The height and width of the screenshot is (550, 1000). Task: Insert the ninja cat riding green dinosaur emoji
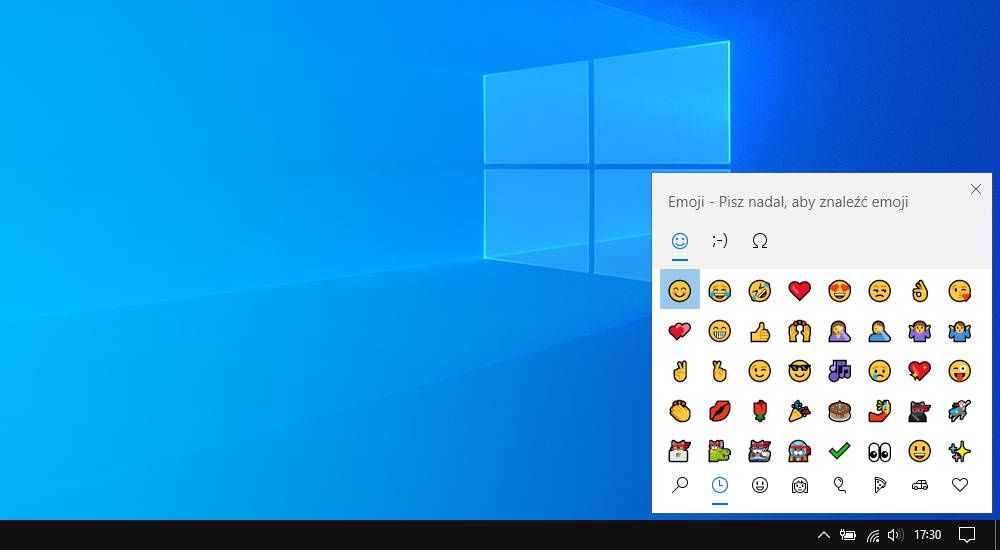coord(720,451)
